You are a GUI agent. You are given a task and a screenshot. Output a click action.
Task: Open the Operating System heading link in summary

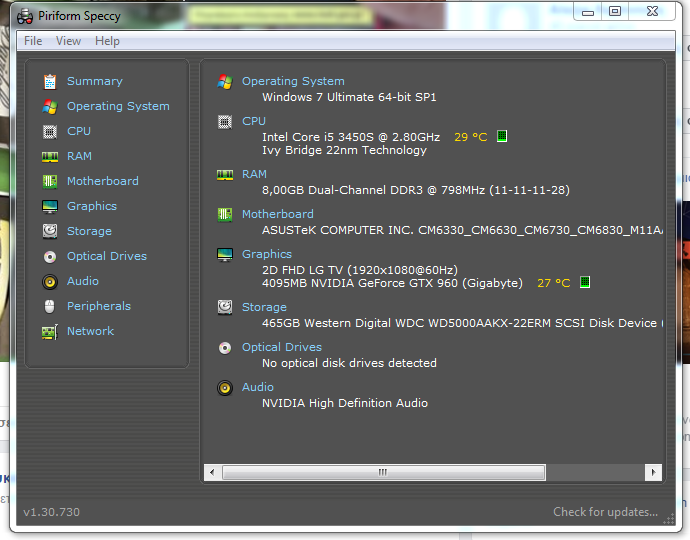pyautogui.click(x=293, y=81)
